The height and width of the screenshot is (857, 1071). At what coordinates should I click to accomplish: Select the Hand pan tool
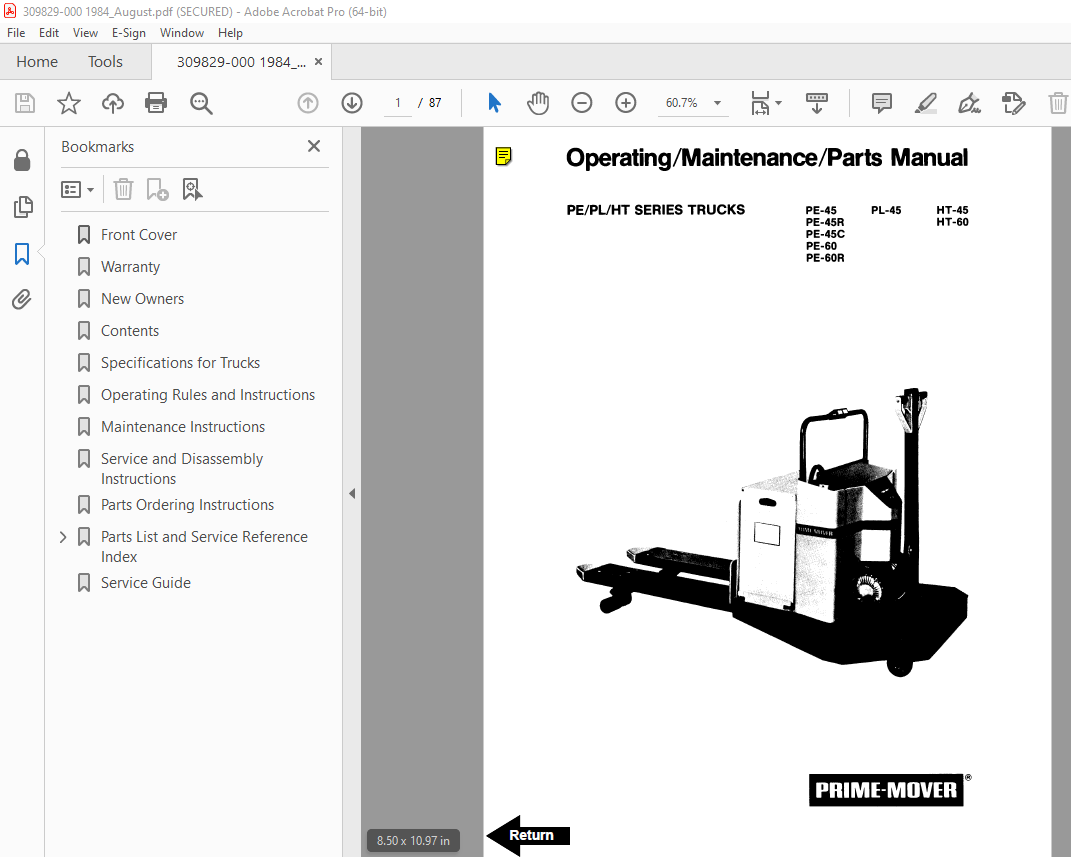tap(538, 103)
